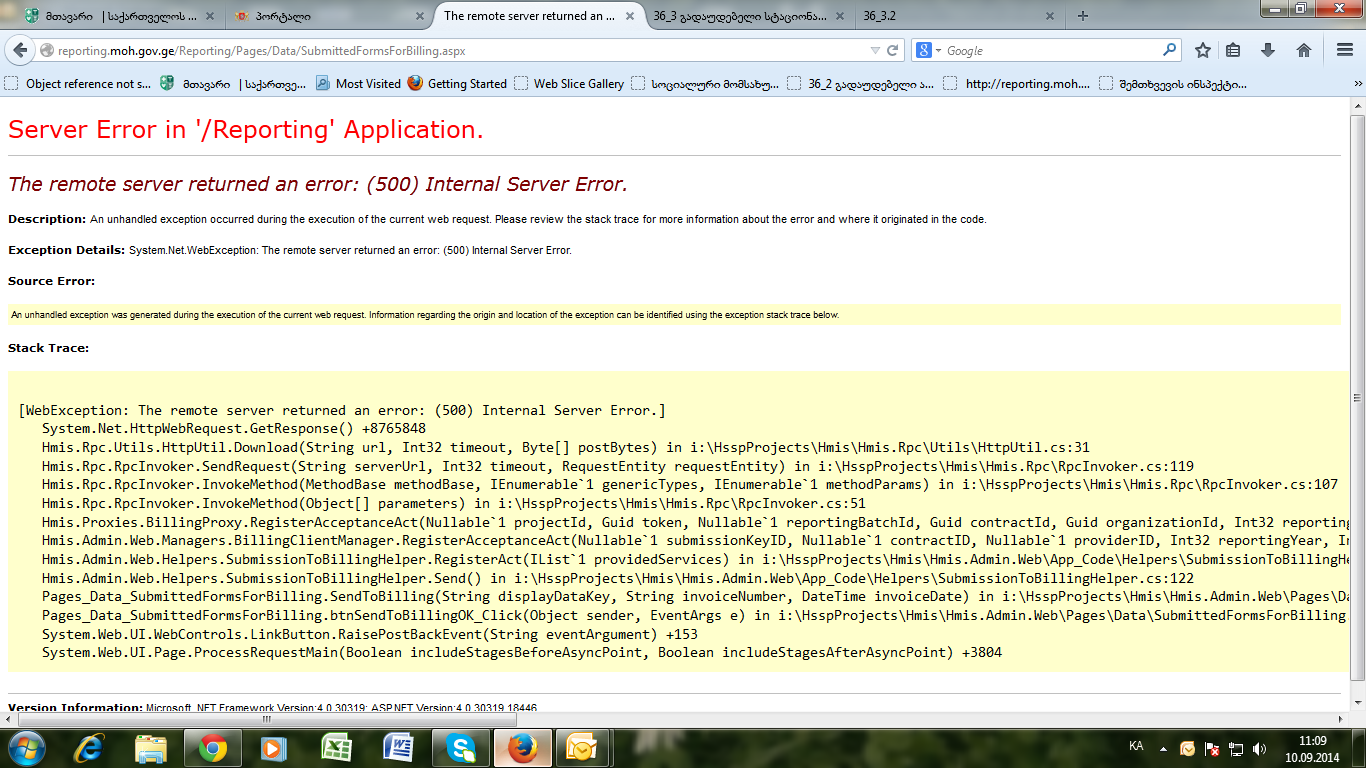1366x768 pixels.
Task: Open the bookmarks list icon
Action: click(1234, 50)
